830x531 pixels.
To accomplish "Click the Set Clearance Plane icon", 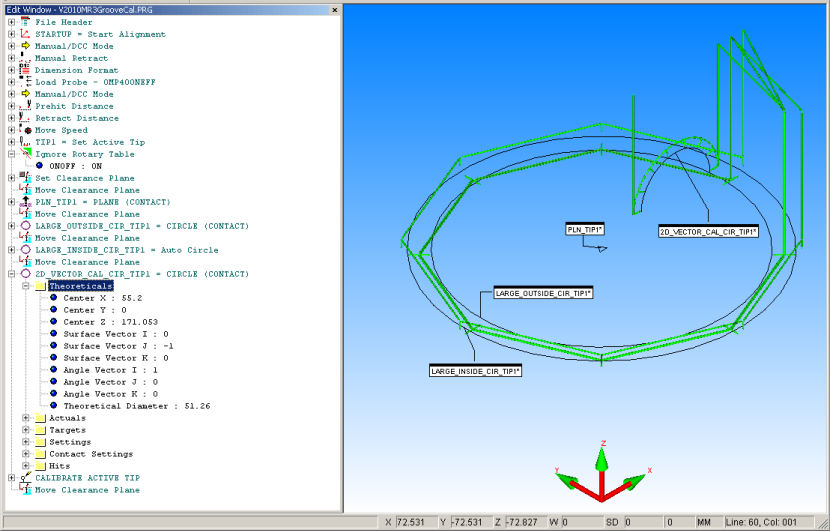I will (x=25, y=178).
